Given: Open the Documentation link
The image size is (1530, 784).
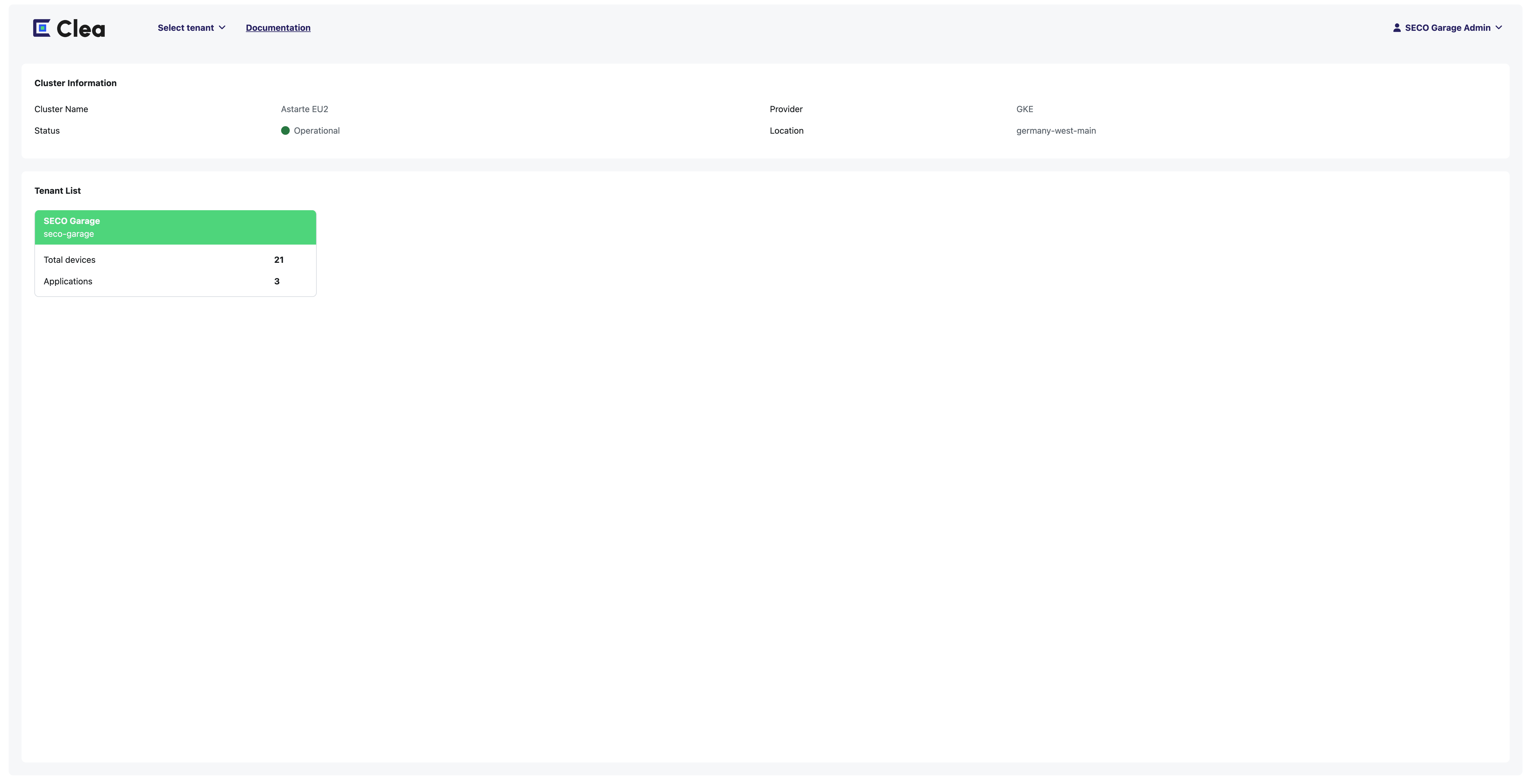Looking at the screenshot, I should coord(278,28).
